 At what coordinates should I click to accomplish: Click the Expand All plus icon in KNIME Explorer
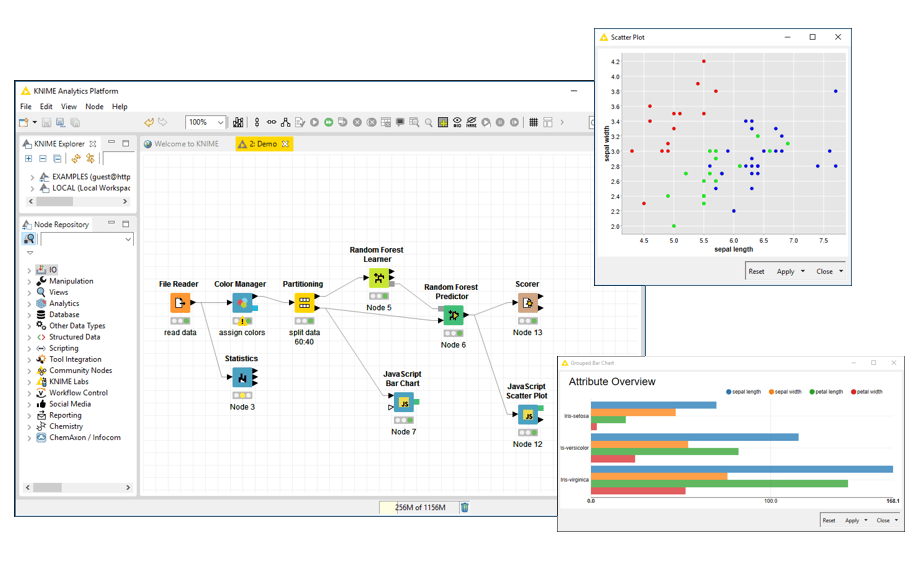(x=28, y=158)
